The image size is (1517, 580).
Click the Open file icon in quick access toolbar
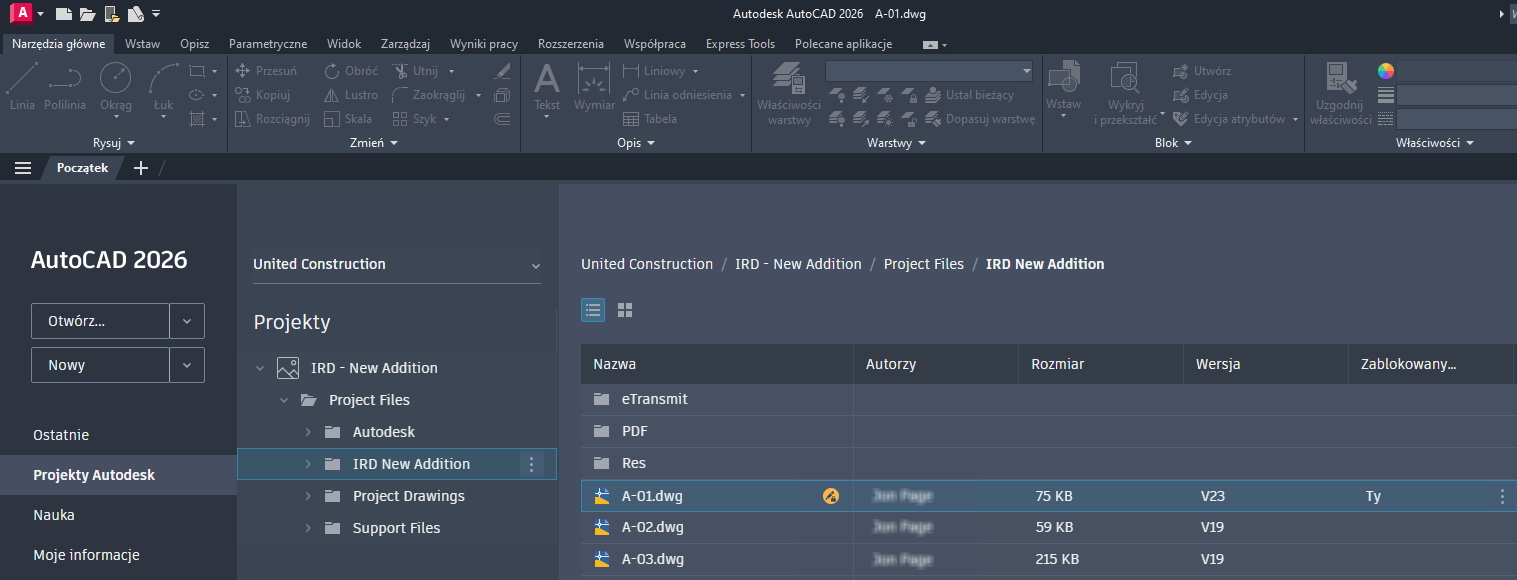click(x=87, y=14)
